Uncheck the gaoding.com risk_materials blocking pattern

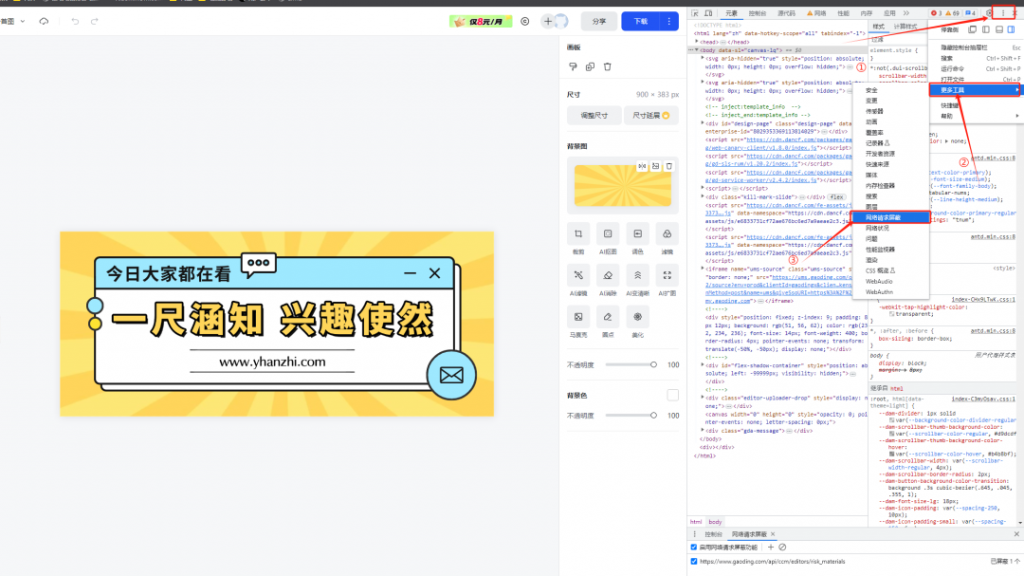tap(694, 561)
